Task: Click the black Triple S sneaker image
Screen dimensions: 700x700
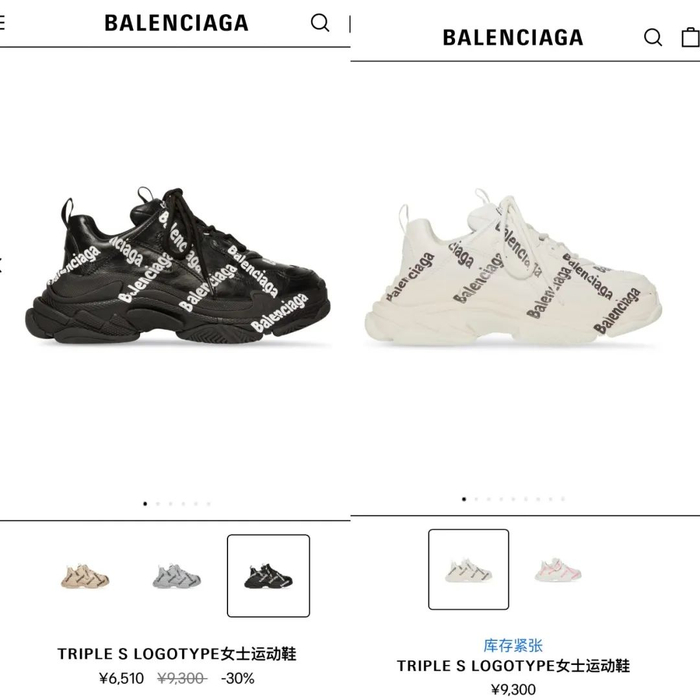Action: (x=178, y=266)
